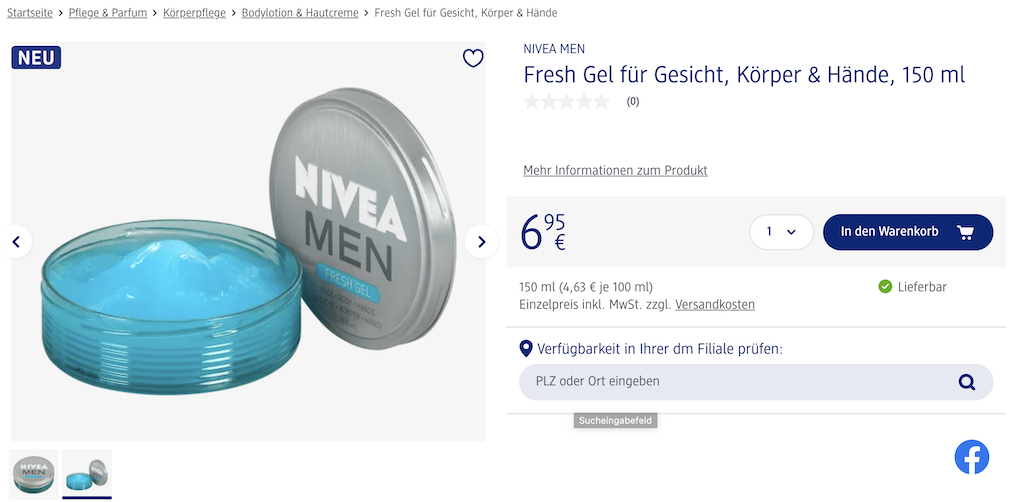Show previous product image arrow

[x=16, y=241]
